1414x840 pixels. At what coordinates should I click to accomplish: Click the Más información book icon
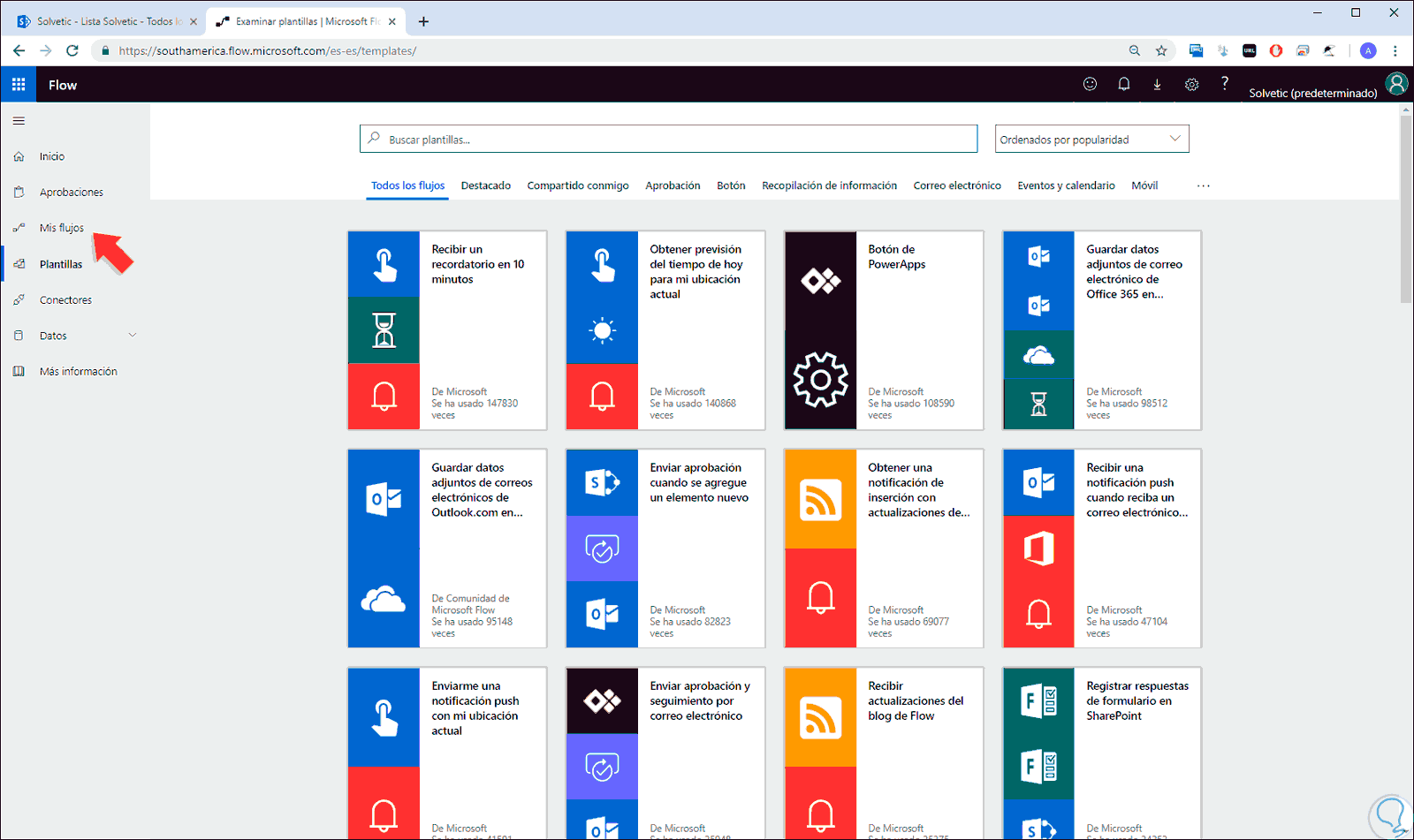click(19, 372)
